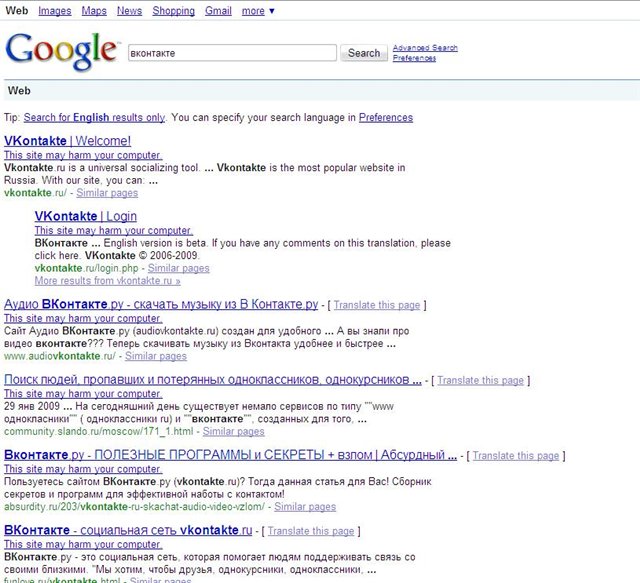This screenshot has width=640, height=583.
Task: Open Shopping in the top navigation
Action: coord(173,11)
